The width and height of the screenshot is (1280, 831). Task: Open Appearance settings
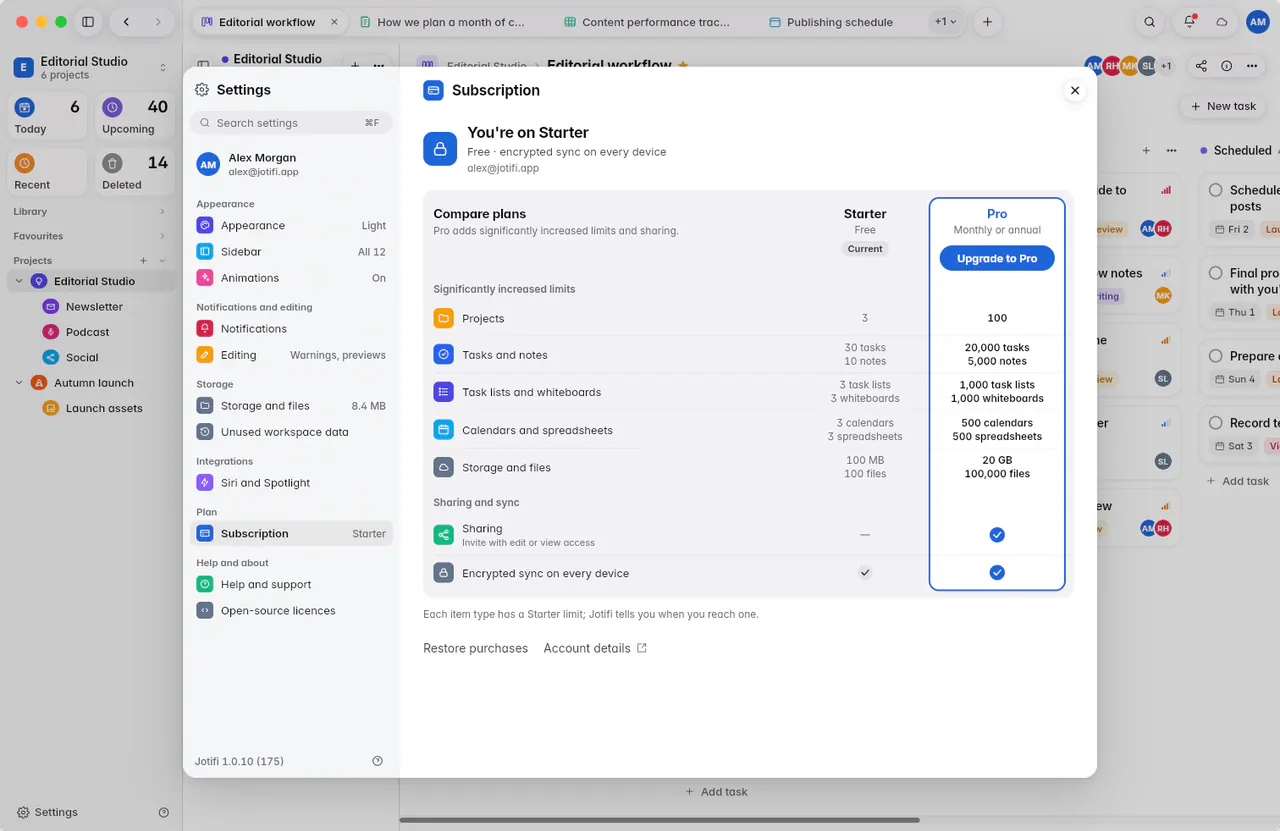[x=291, y=226]
